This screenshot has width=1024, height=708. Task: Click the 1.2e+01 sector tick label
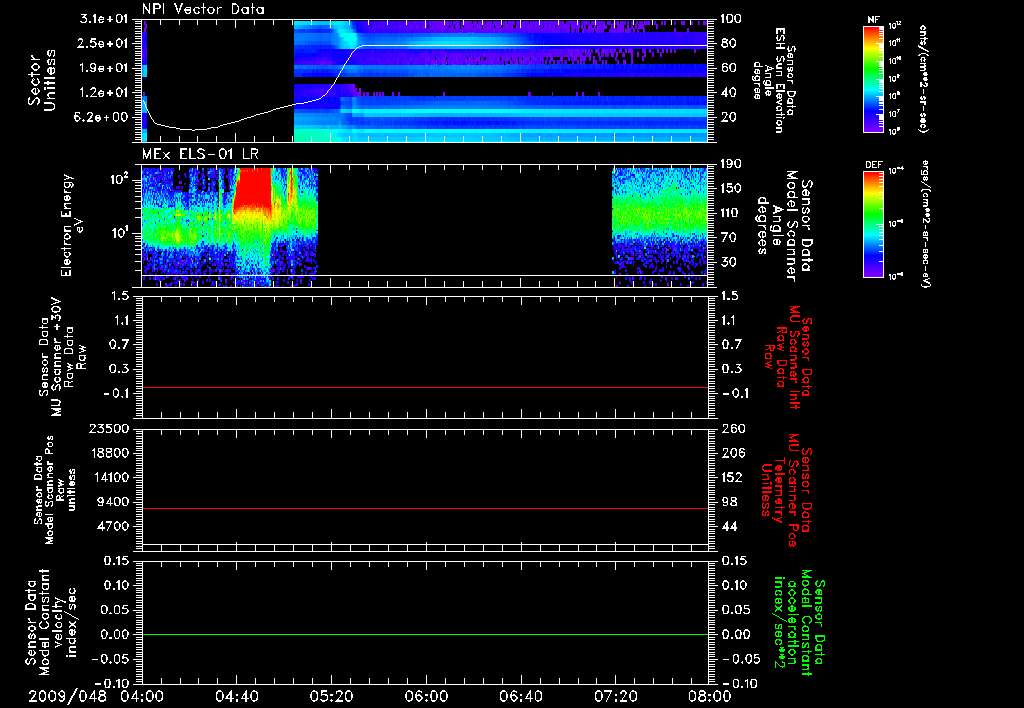pos(104,93)
